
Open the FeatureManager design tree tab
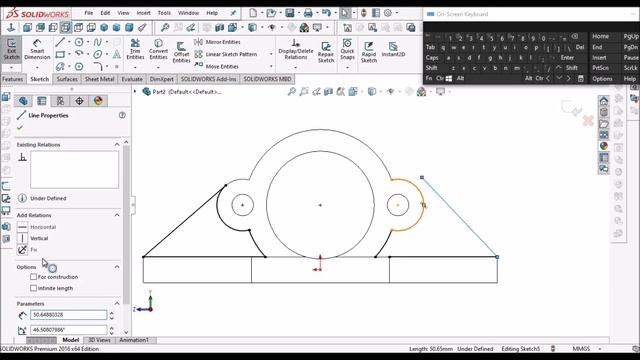pyautogui.click(x=23, y=101)
